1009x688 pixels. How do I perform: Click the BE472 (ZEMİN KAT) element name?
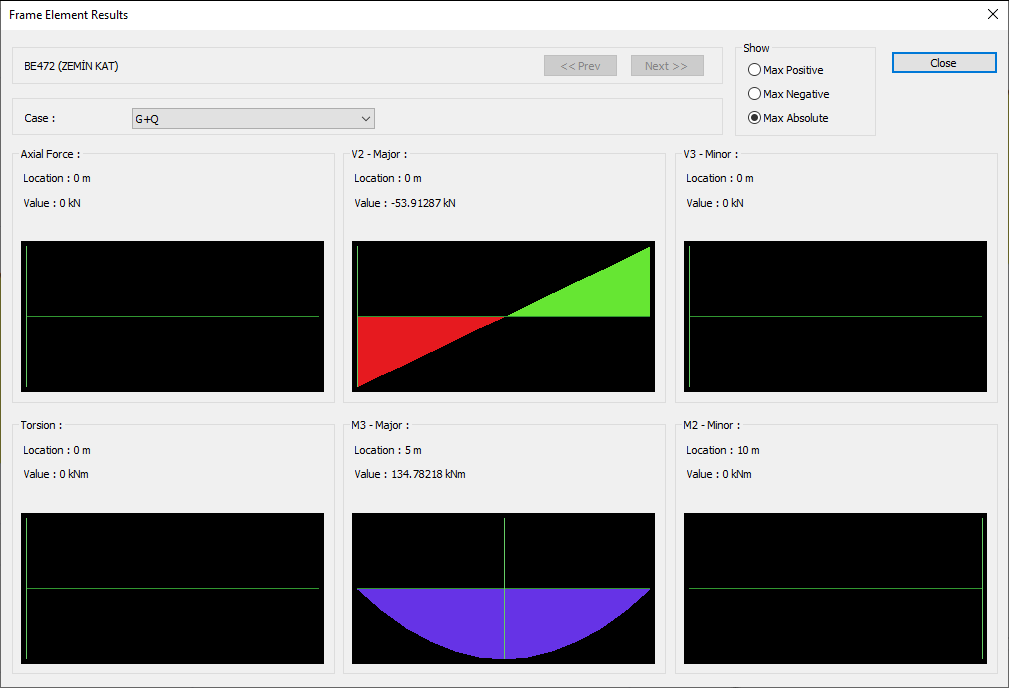click(71, 66)
